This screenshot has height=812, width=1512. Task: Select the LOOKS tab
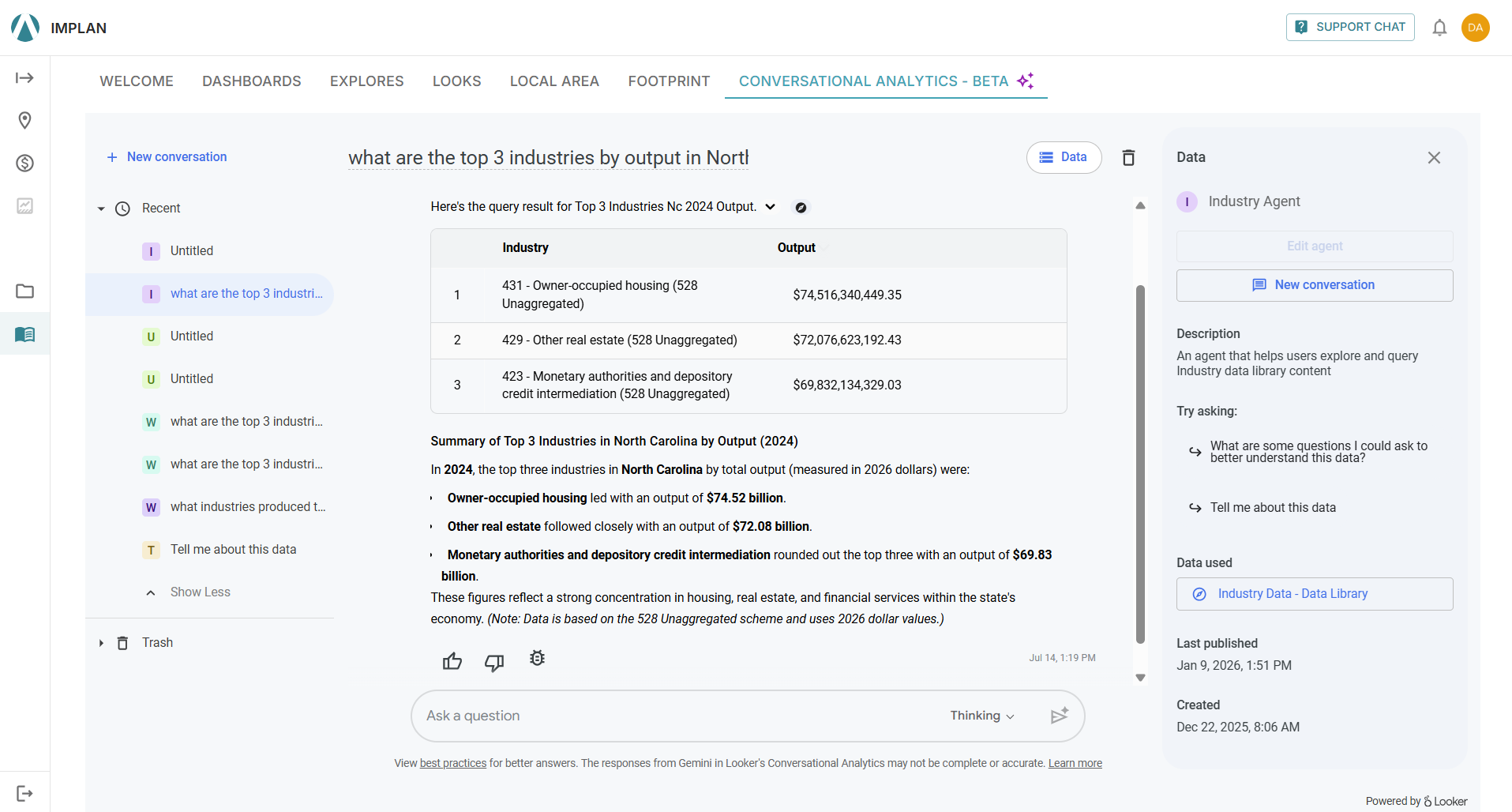[x=456, y=81]
